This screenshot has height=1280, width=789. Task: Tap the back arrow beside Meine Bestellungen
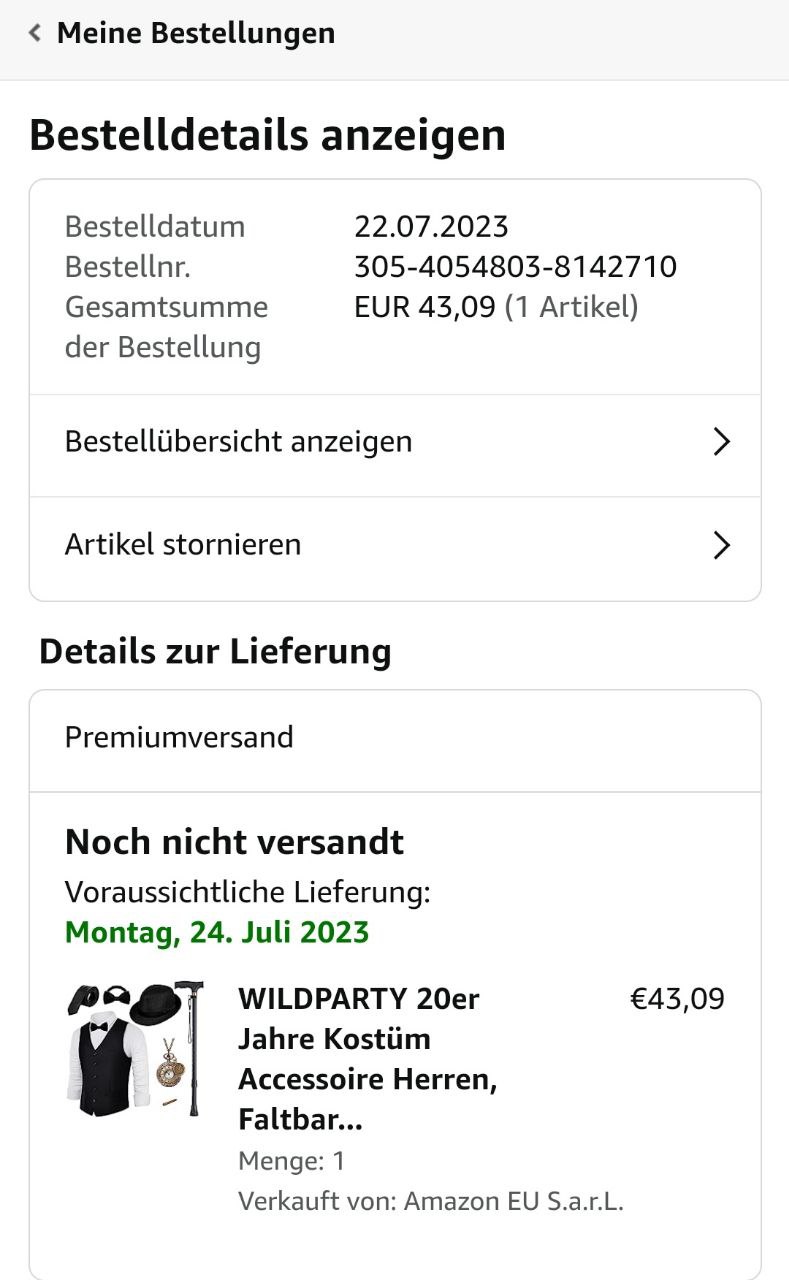click(35, 33)
